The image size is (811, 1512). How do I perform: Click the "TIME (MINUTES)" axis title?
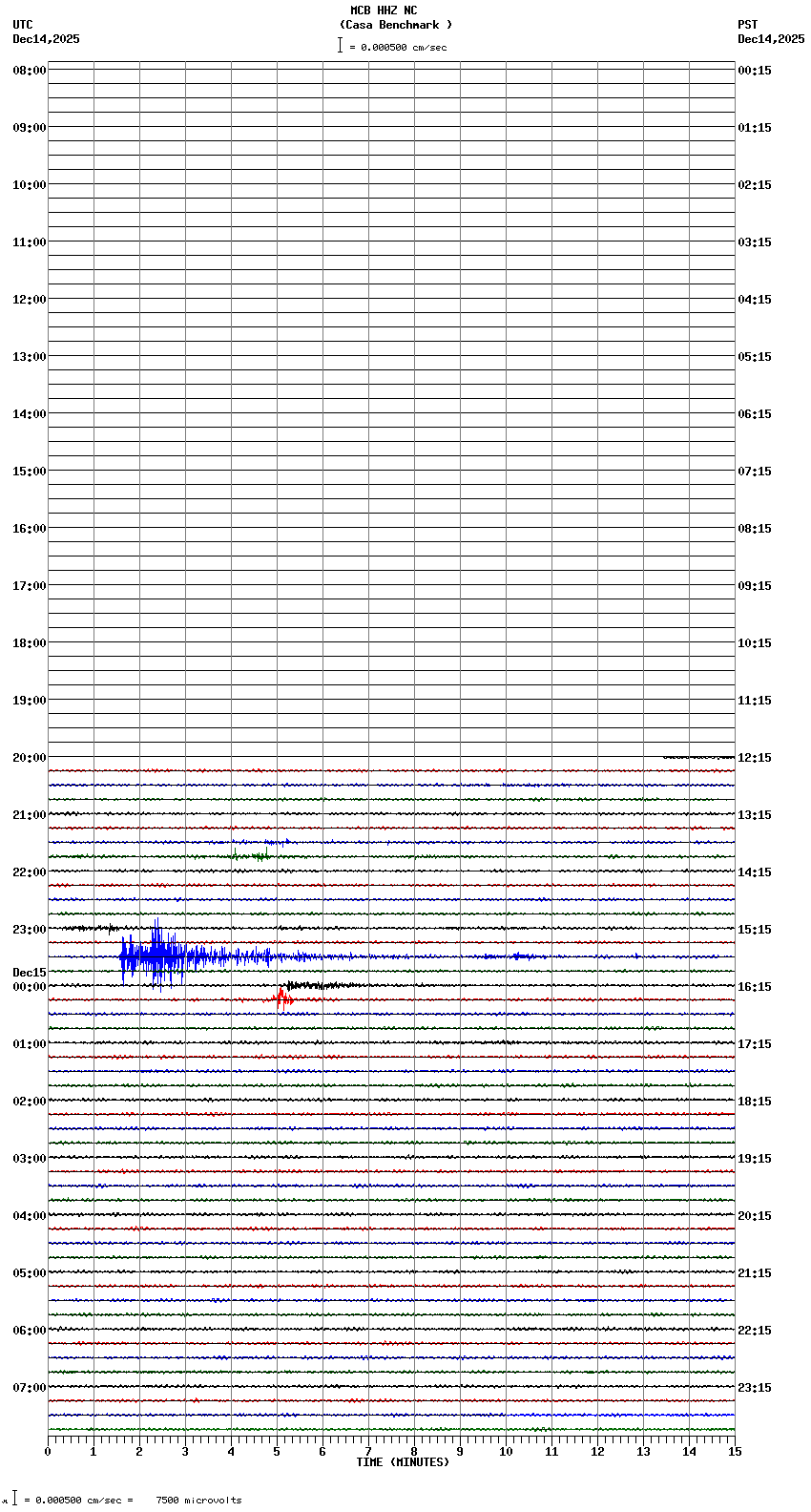(x=403, y=1462)
